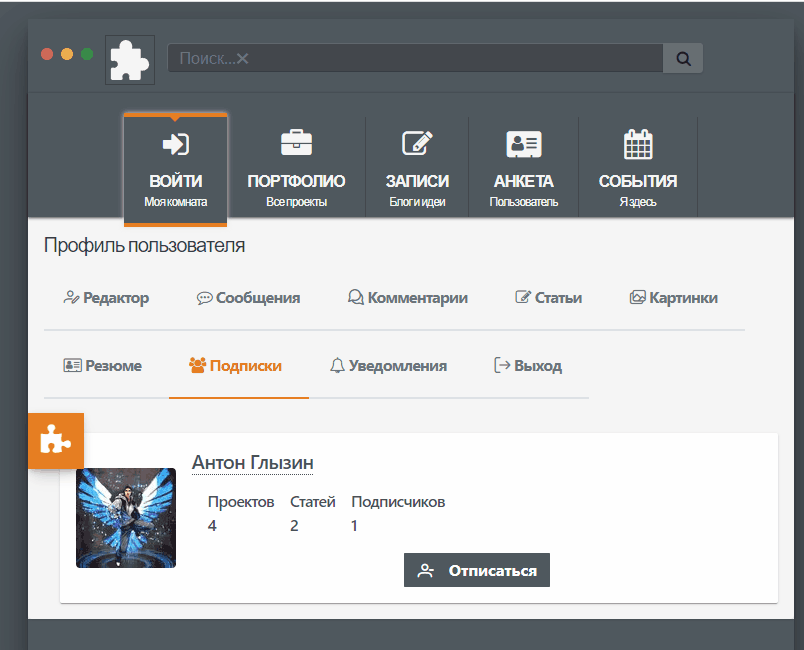Click the События calendar icon
The height and width of the screenshot is (650, 804).
pos(638,144)
